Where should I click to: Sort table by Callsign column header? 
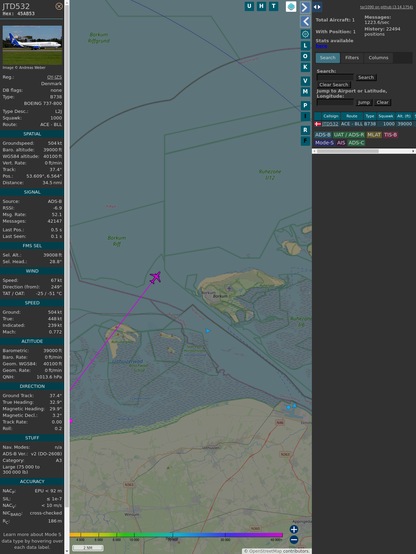(x=331, y=116)
